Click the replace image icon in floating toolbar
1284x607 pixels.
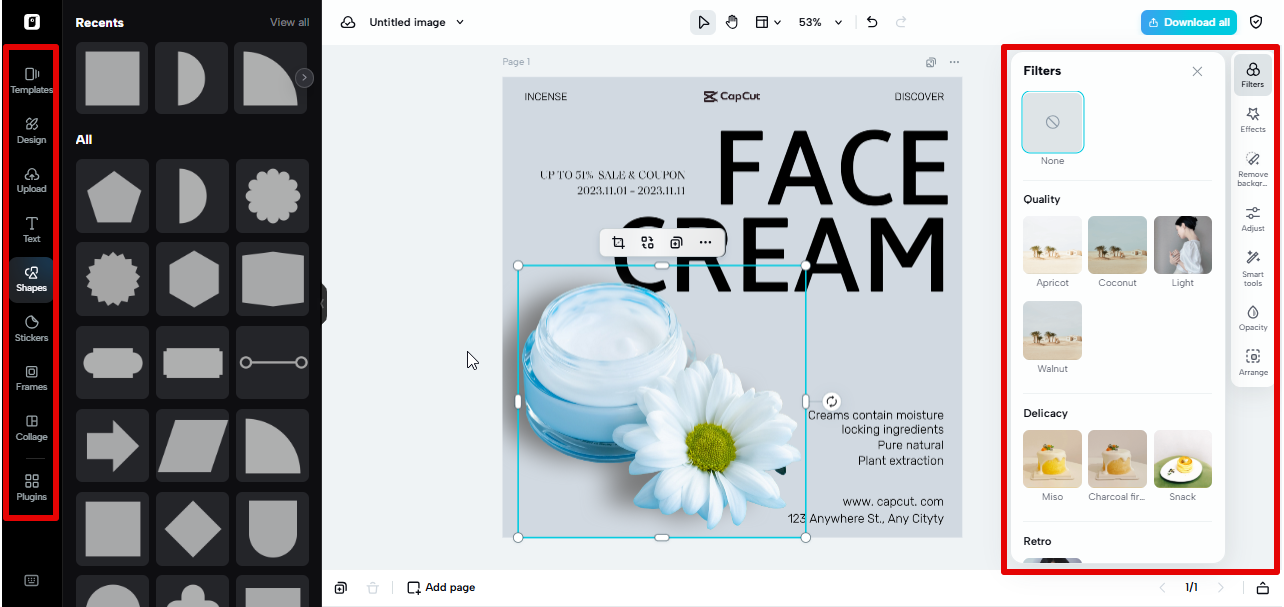[x=647, y=242]
